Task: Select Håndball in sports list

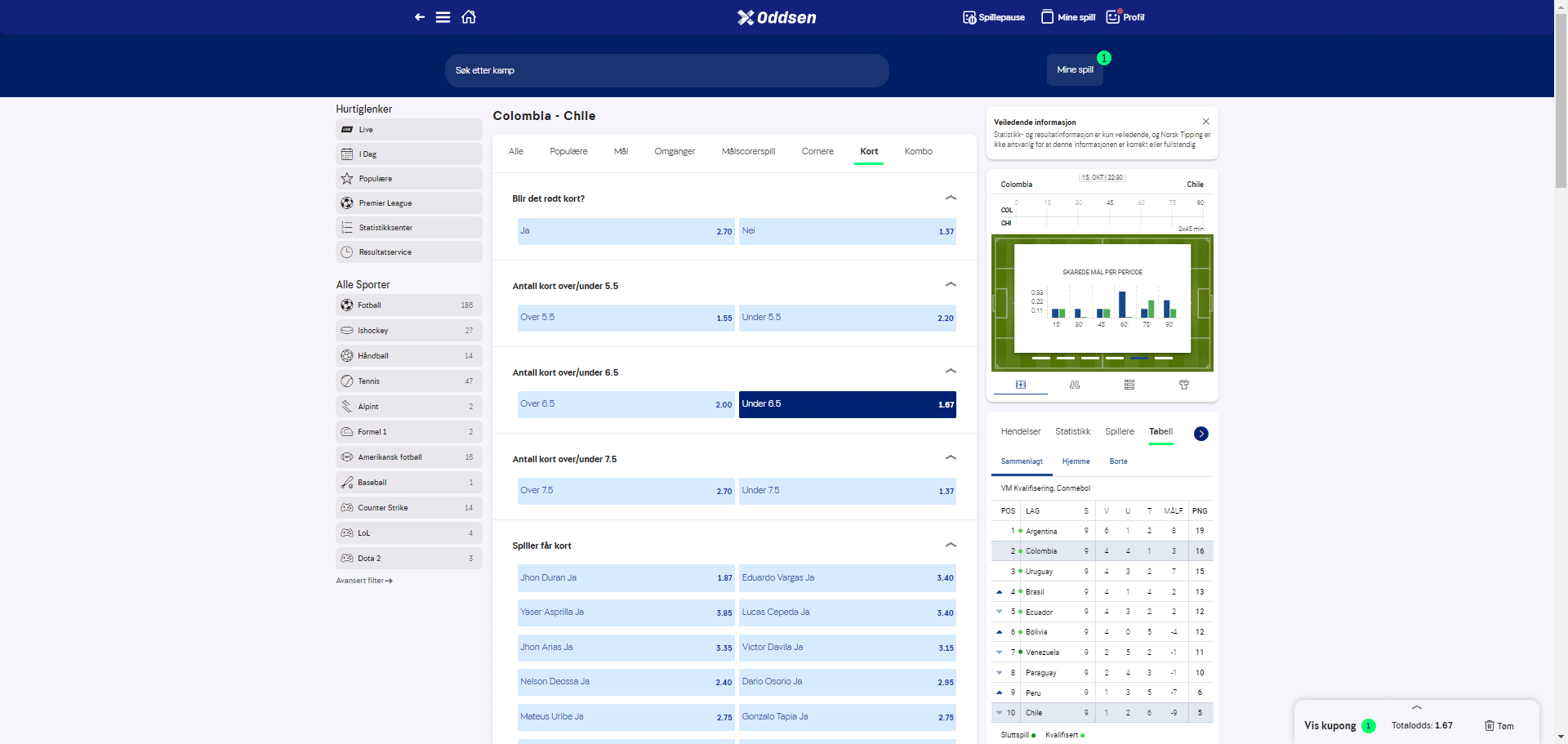Action: click(x=409, y=356)
